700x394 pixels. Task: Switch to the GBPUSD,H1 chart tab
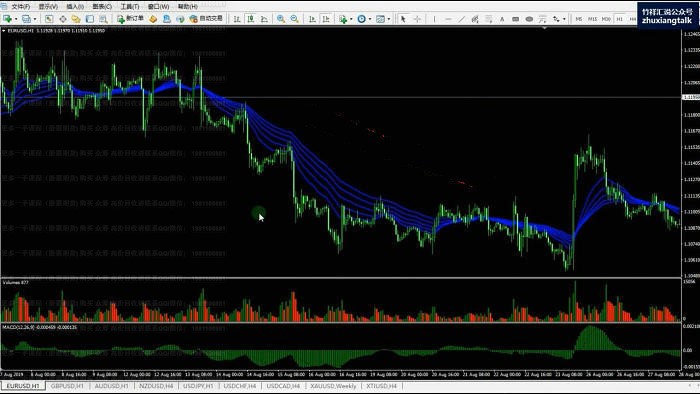67,386
